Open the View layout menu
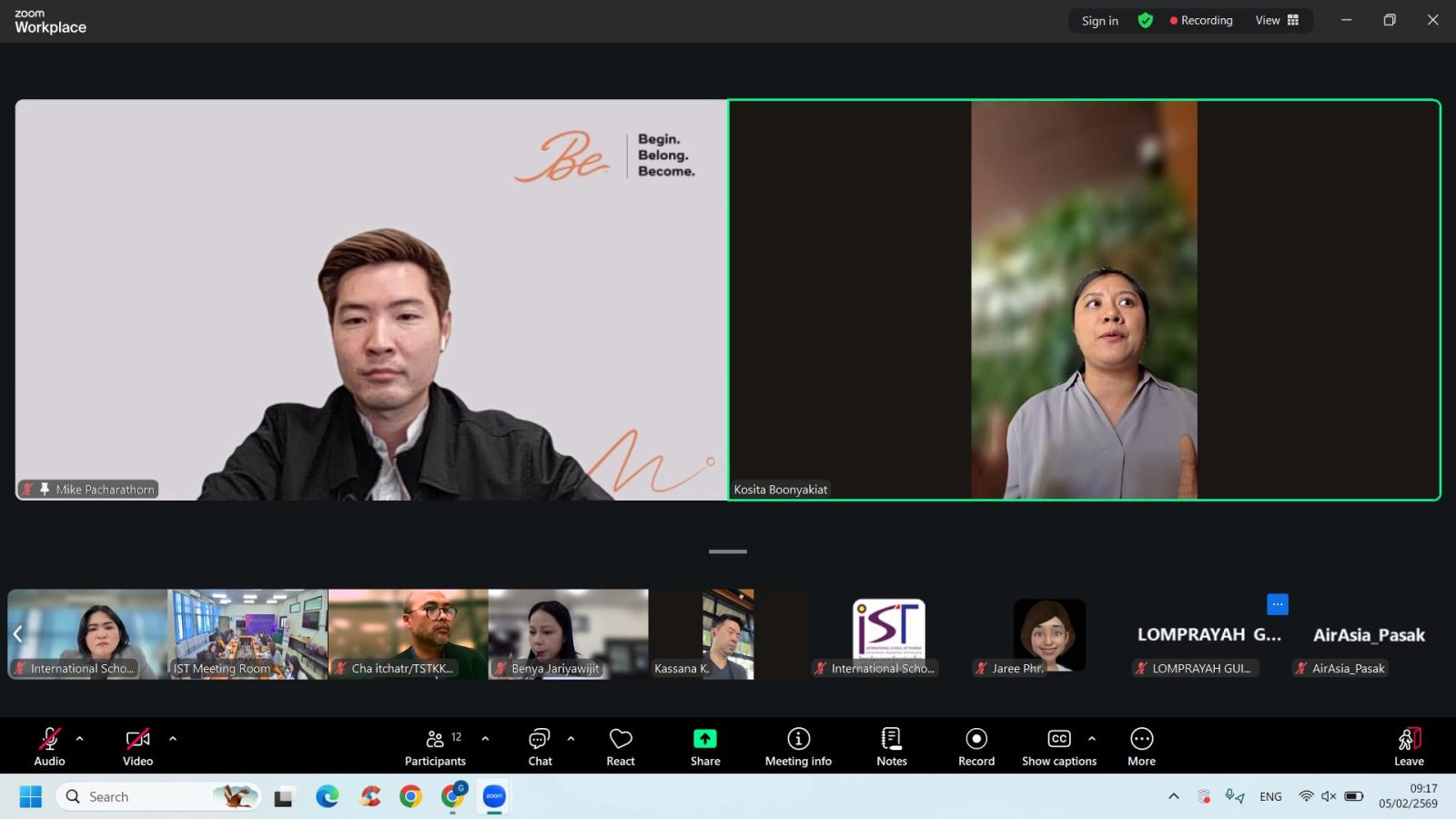Image resolution: width=1456 pixels, height=819 pixels. 1277,20
